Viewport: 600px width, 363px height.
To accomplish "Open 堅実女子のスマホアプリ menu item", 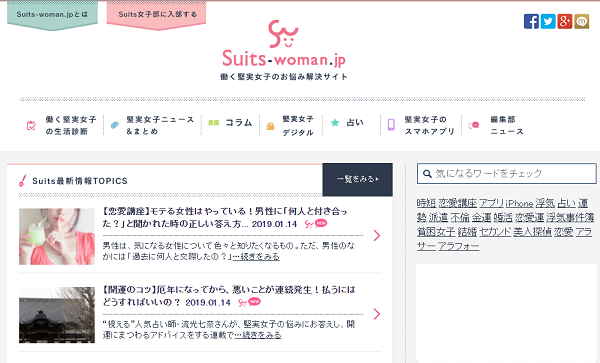I will coord(421,125).
